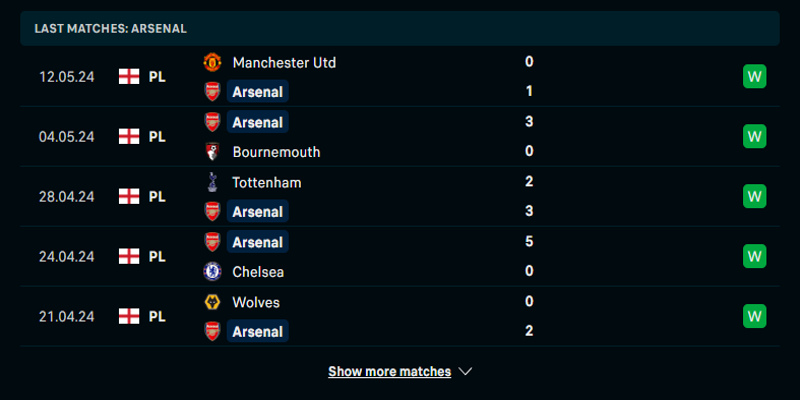
Task: Click the Manchester Utd crest icon
Action: (211, 62)
